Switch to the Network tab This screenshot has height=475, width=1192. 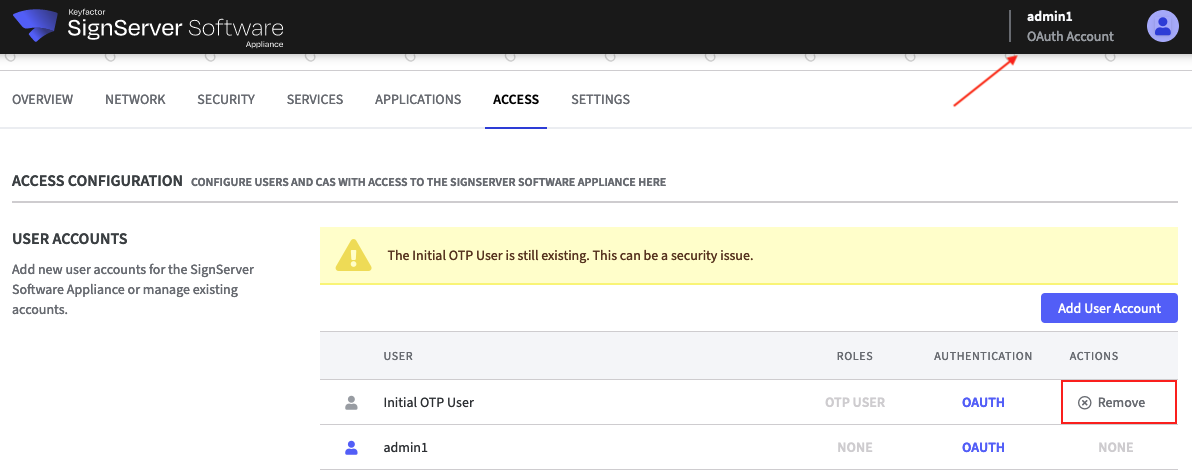(x=135, y=100)
